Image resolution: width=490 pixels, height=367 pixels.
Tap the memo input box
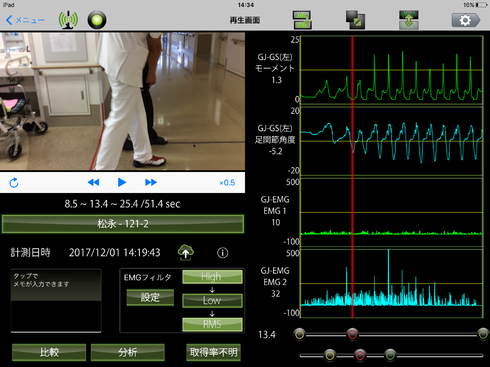(x=56, y=301)
